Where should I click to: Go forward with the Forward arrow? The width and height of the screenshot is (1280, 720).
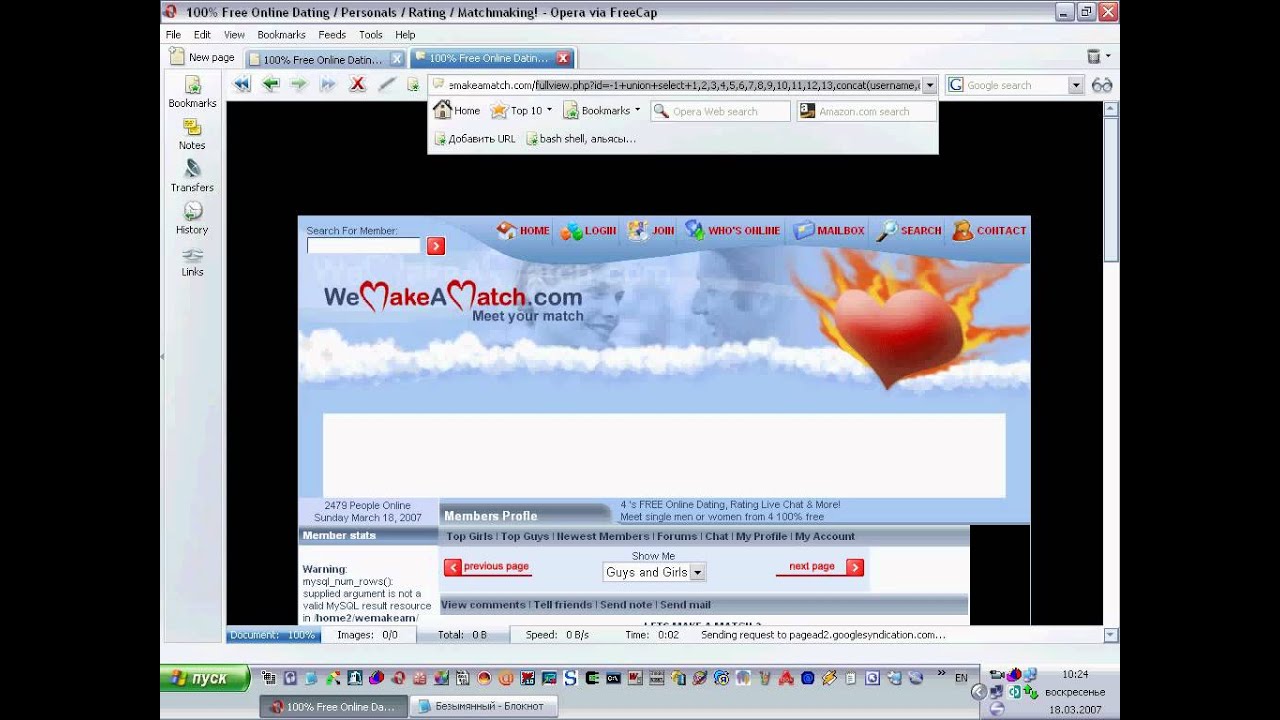(x=298, y=85)
